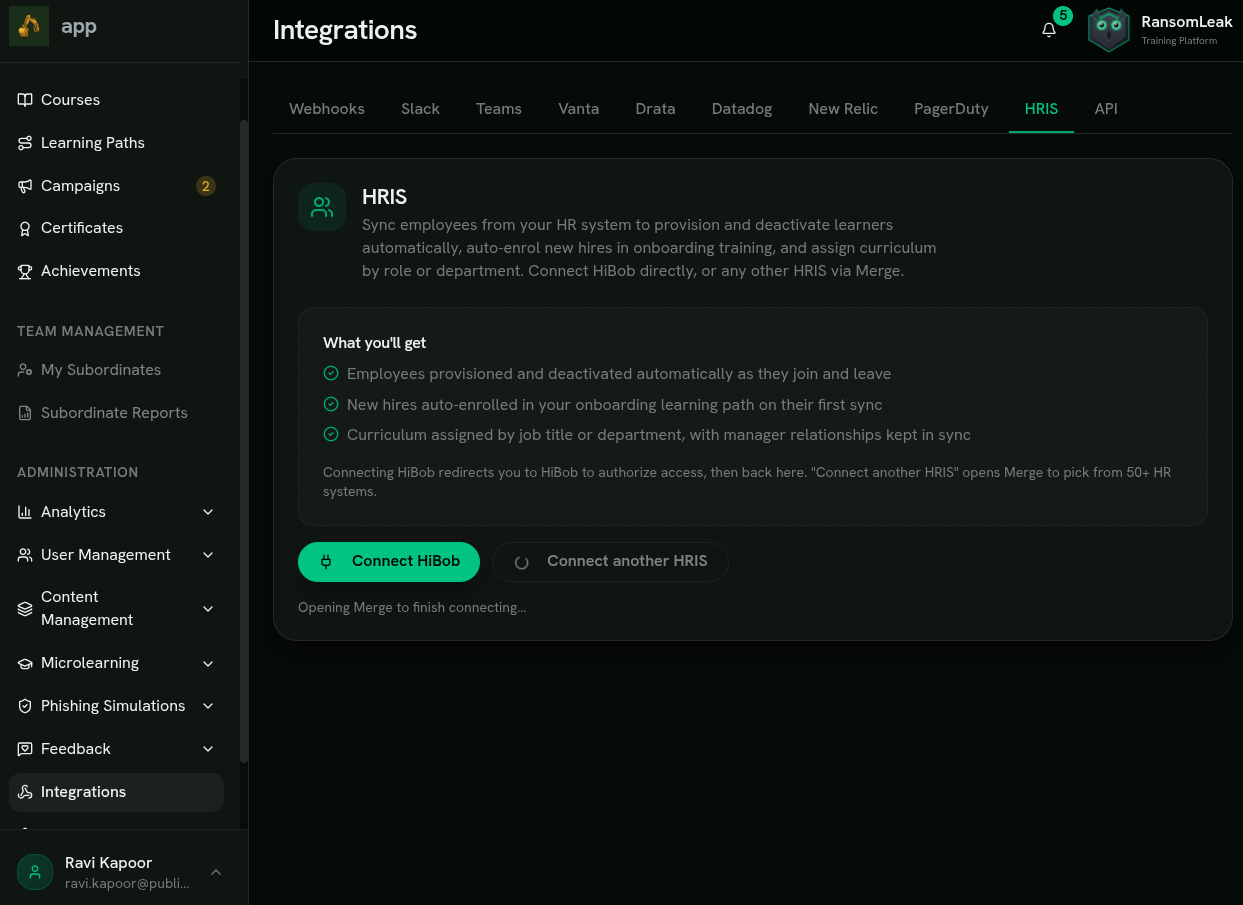Click the Analytics bar chart icon

coord(25,512)
